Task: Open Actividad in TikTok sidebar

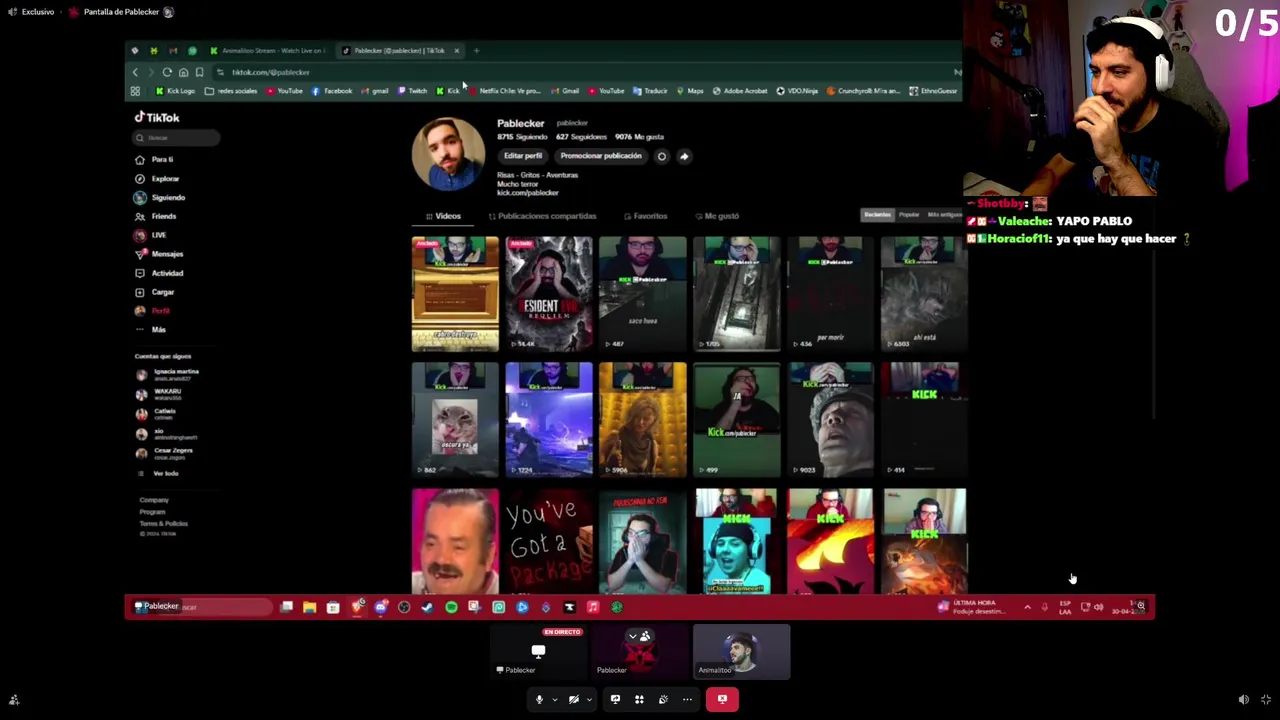Action: 159,273
